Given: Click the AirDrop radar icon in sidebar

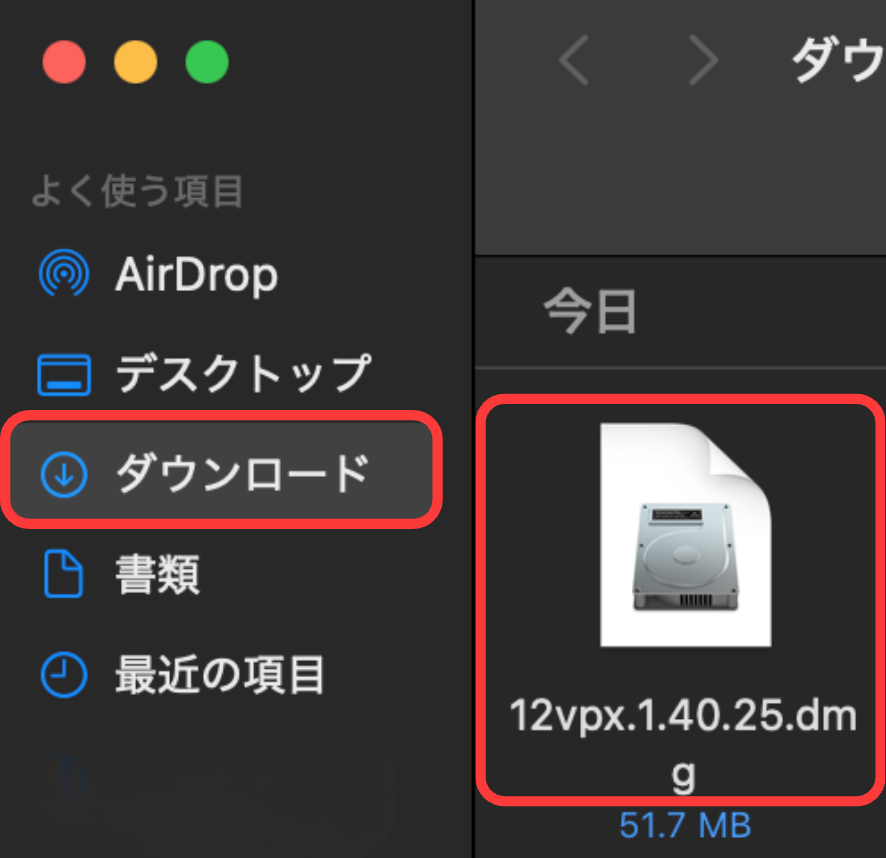Looking at the screenshot, I should pos(64,274).
